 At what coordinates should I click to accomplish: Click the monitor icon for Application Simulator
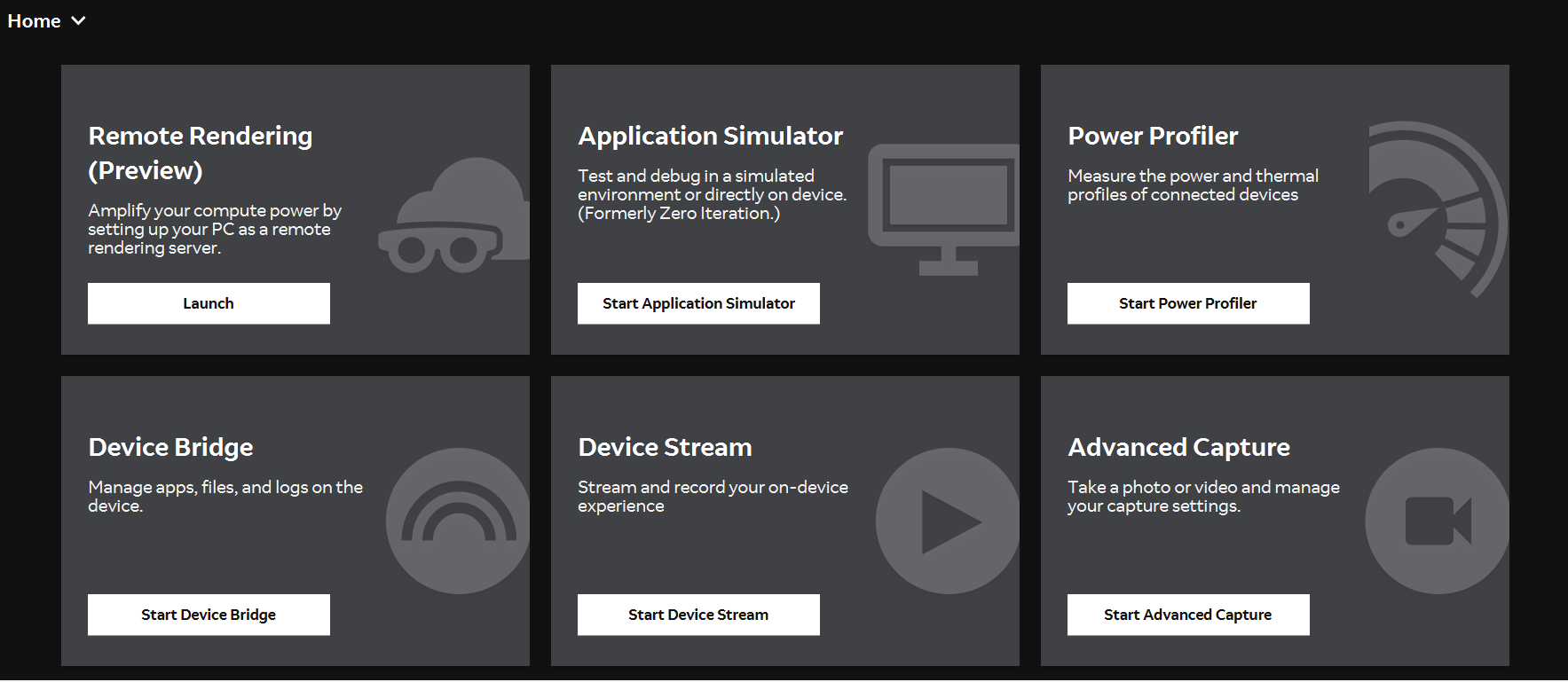tap(946, 208)
